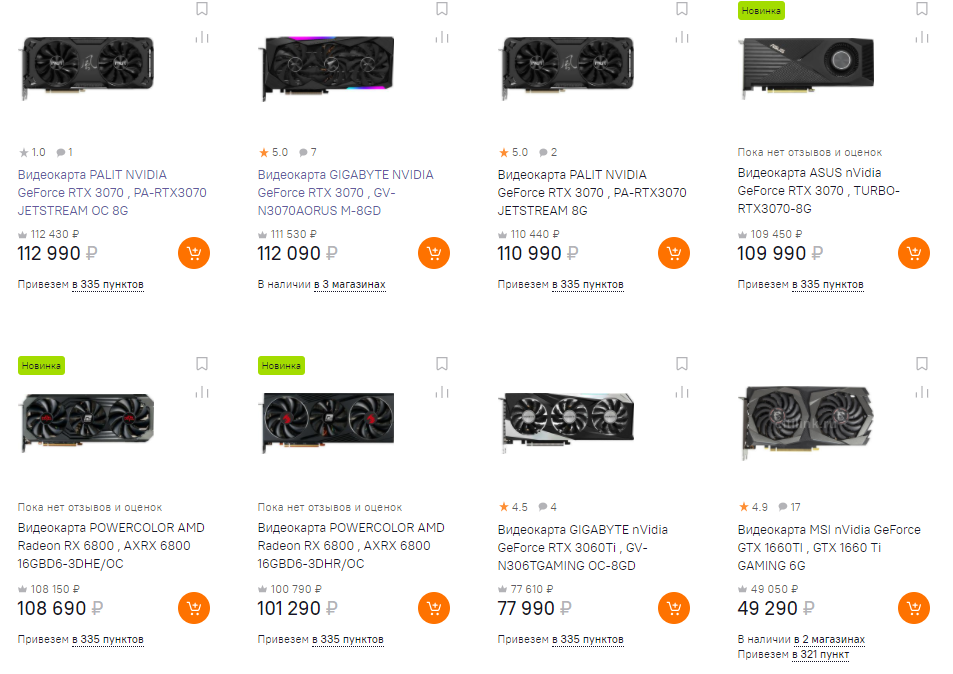Compare the MSI GTX 1660 Ti card
Screen dimensions: 953x674
pos(922,391)
